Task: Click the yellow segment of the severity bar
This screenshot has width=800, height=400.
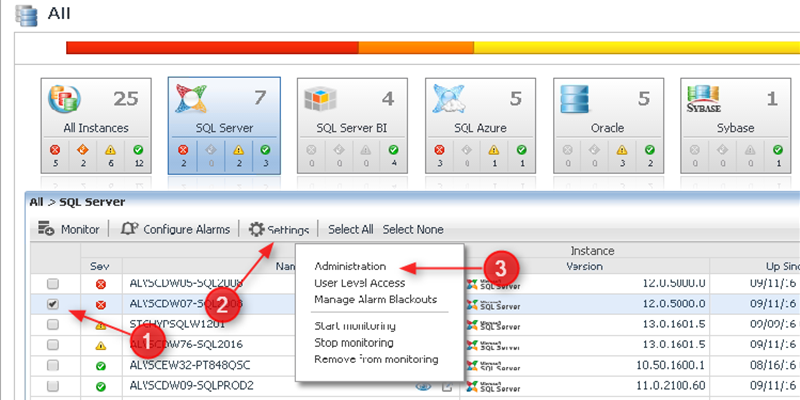Action: [x=637, y=48]
